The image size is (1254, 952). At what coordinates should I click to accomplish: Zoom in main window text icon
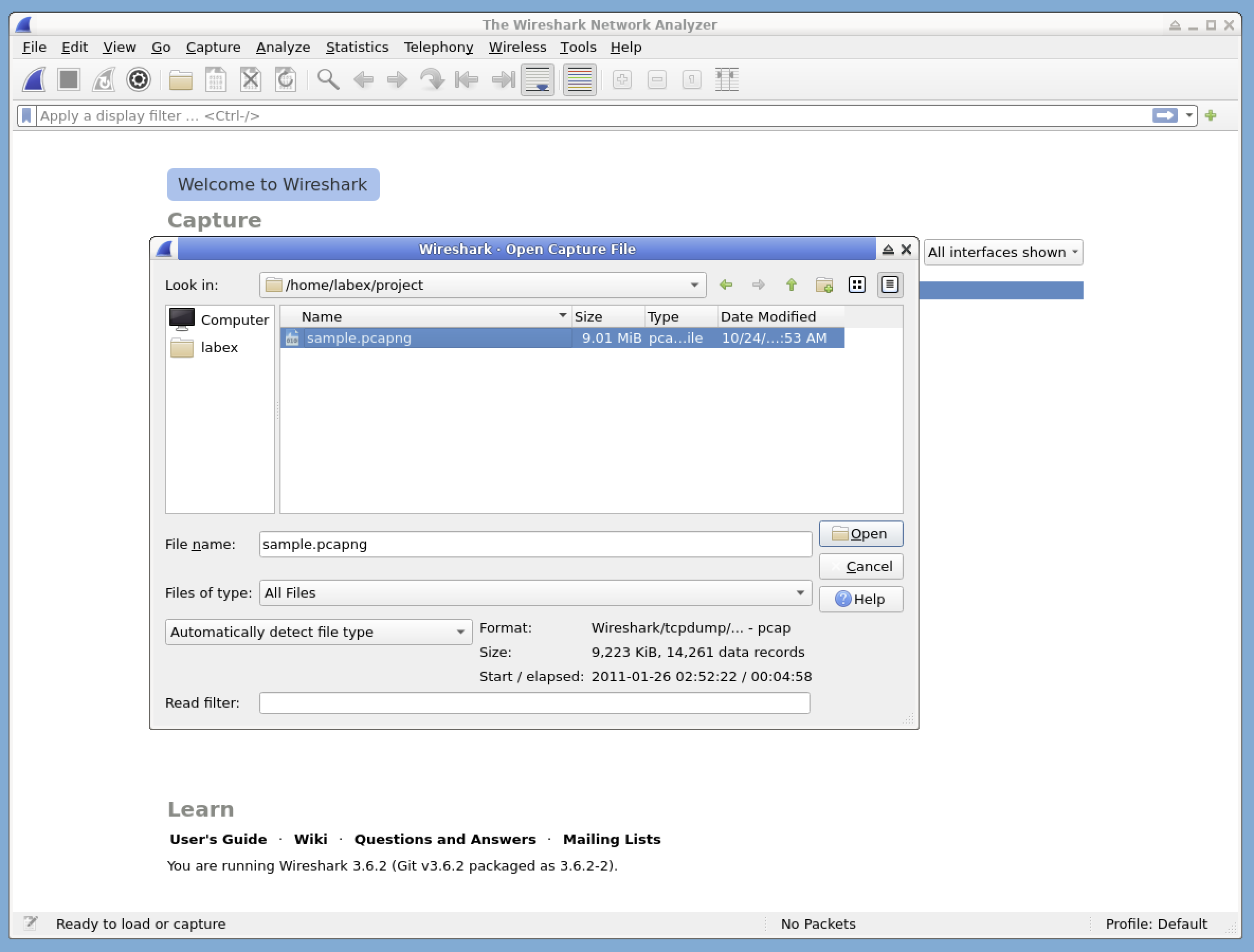click(622, 79)
